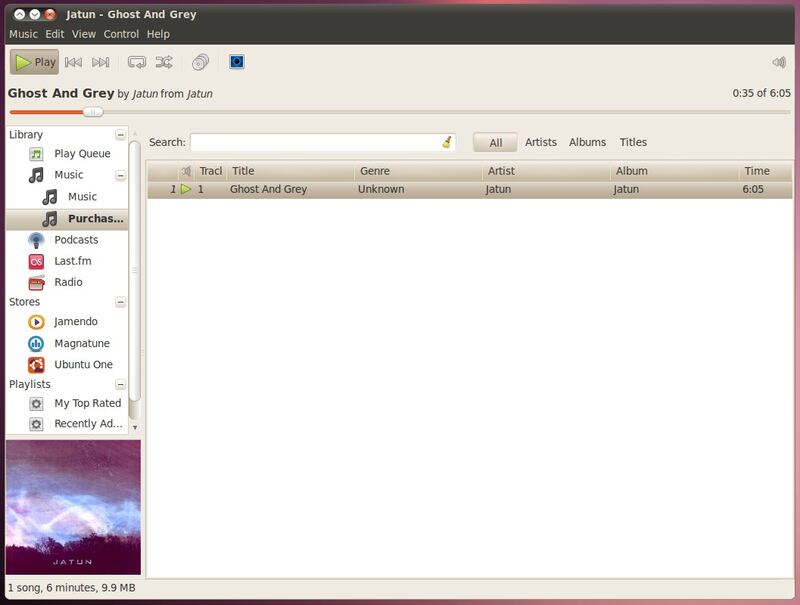Image resolution: width=800 pixels, height=605 pixels.
Task: Toggle repeat playback mode
Action: click(x=137, y=62)
